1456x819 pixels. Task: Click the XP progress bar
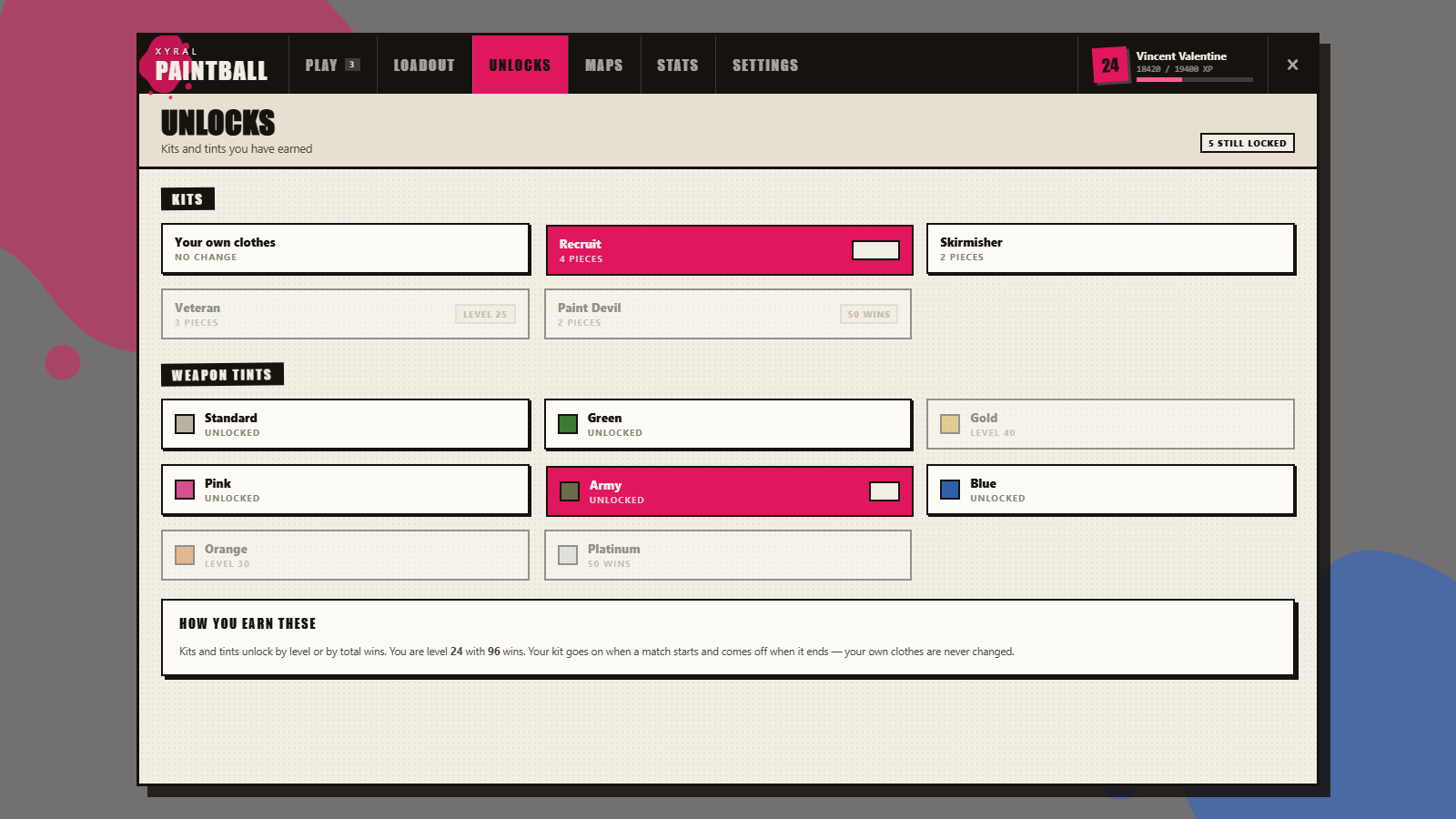[1195, 80]
